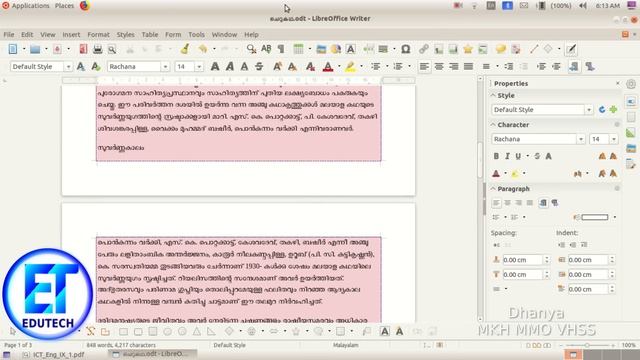
Task: Collapse the Paragraph section
Action: point(493,189)
